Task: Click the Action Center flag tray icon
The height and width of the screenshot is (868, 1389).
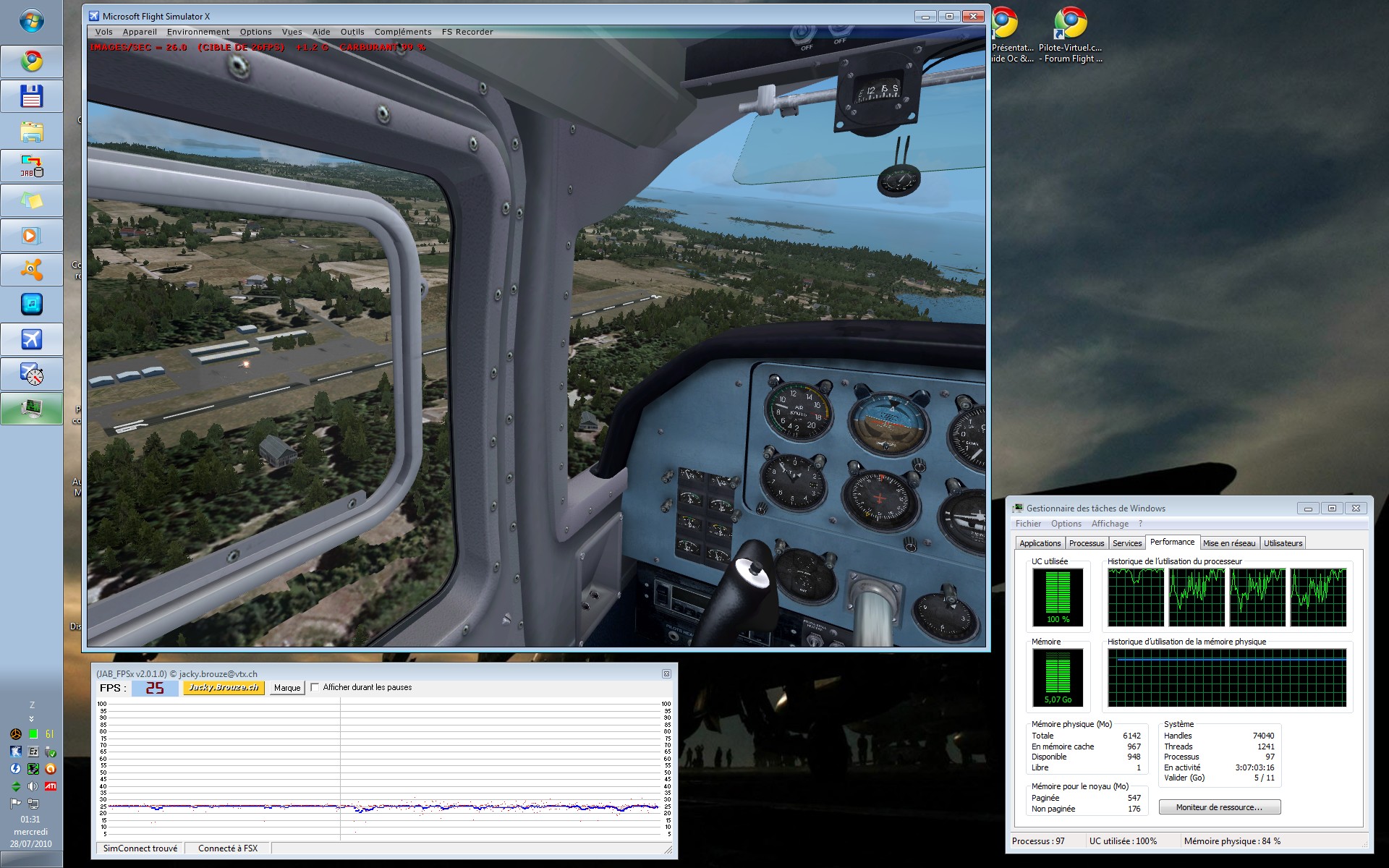Action: click(16, 804)
